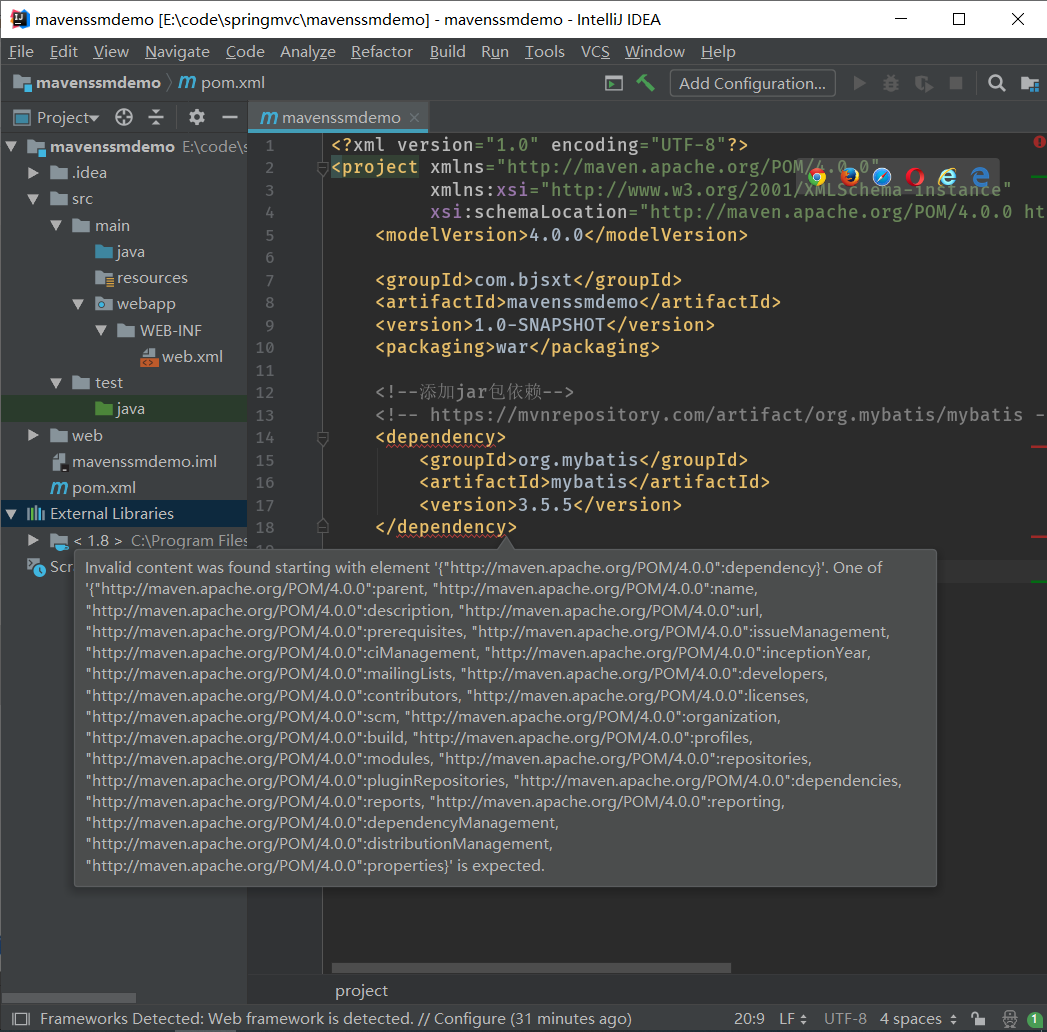
Task: Open pom.xml in Edge browser icon
Action: 980,176
